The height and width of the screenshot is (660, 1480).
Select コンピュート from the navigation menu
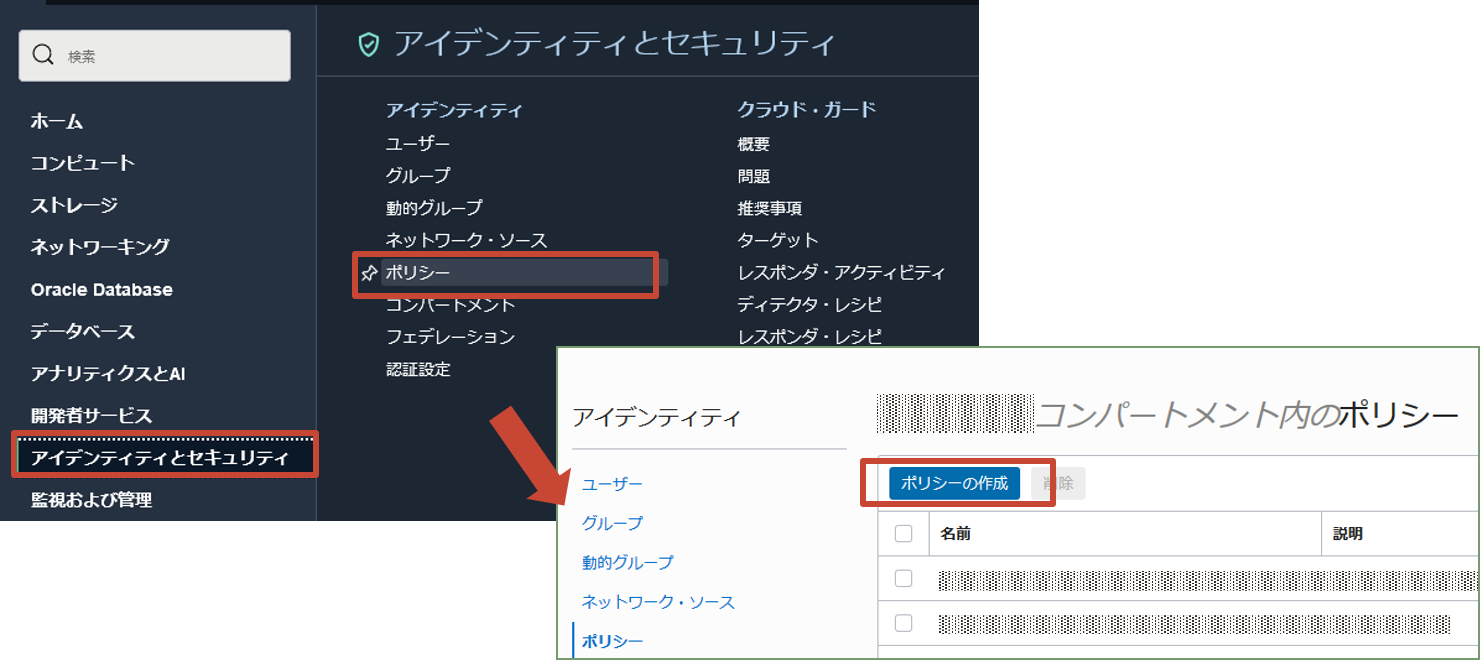(80, 163)
